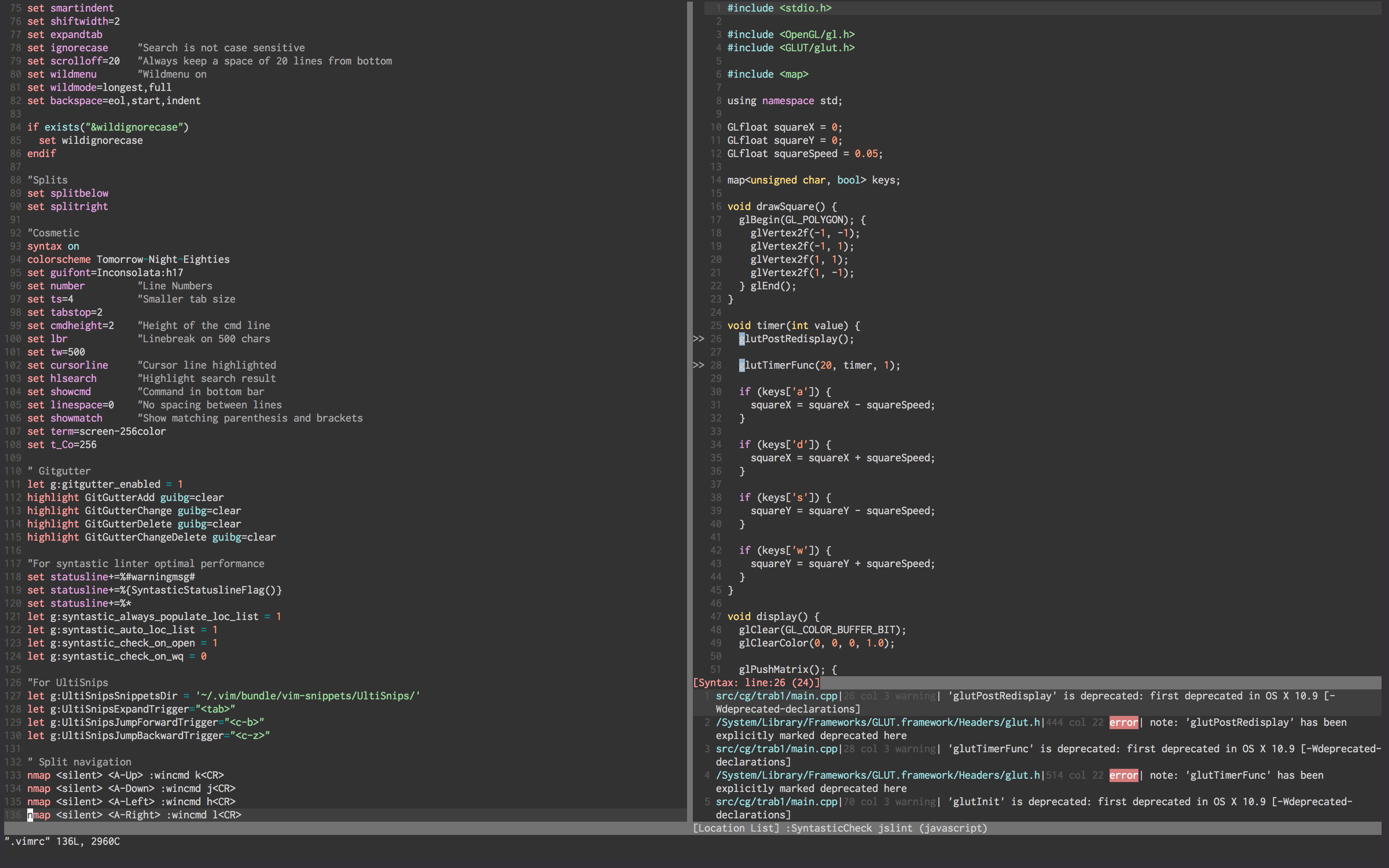Click 'if exists("&wildignorecase")' line
Image resolution: width=1389 pixels, height=868 pixels.
click(108, 127)
